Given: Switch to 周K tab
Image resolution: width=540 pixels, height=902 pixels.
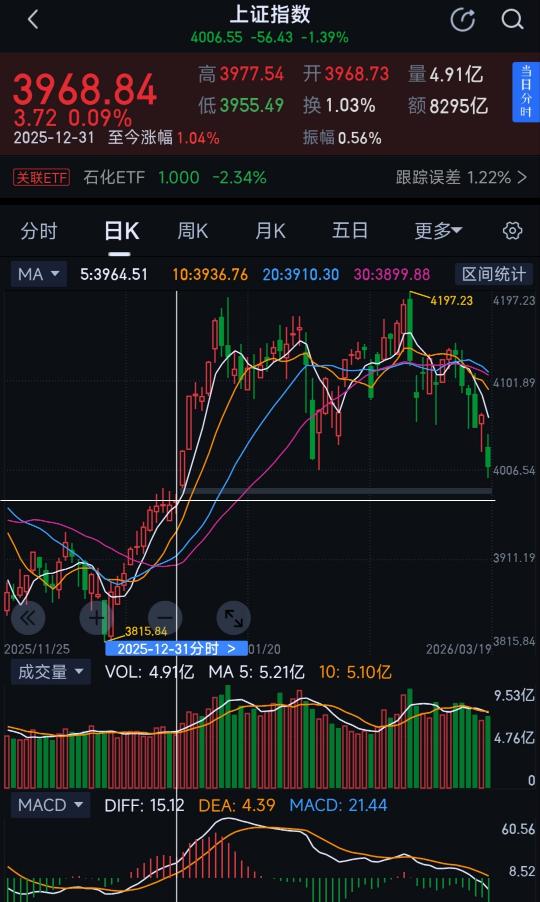Looking at the screenshot, I should 193,231.
